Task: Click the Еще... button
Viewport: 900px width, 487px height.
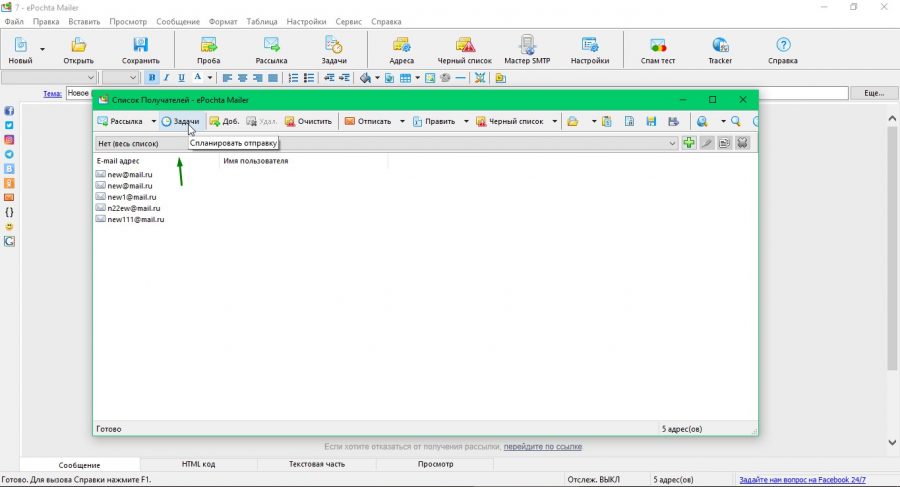Action: point(874,93)
